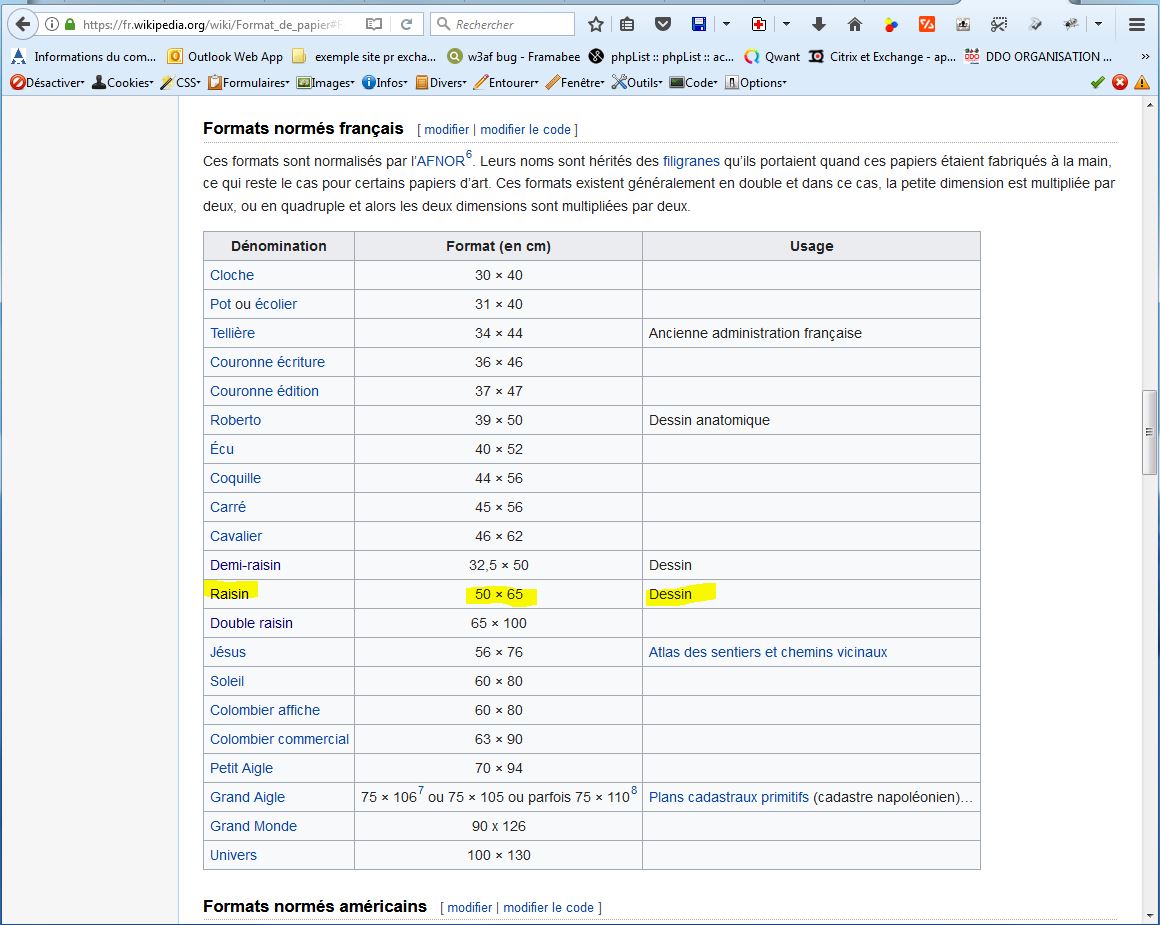
Task: Click the bookmarks list icon beside the star
Action: 627,24
